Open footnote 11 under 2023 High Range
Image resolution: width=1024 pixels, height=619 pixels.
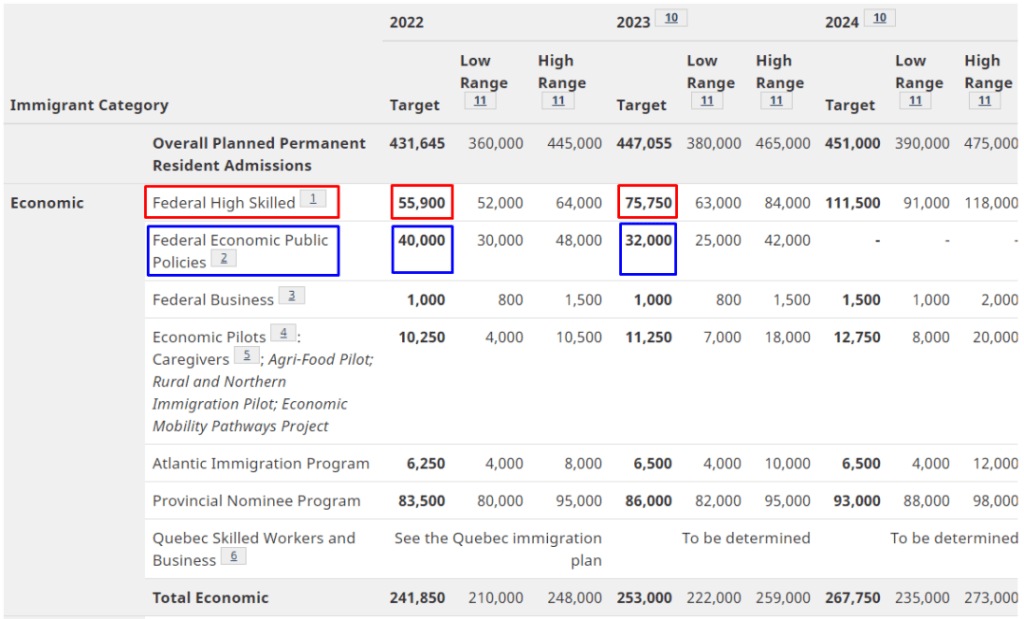[775, 101]
